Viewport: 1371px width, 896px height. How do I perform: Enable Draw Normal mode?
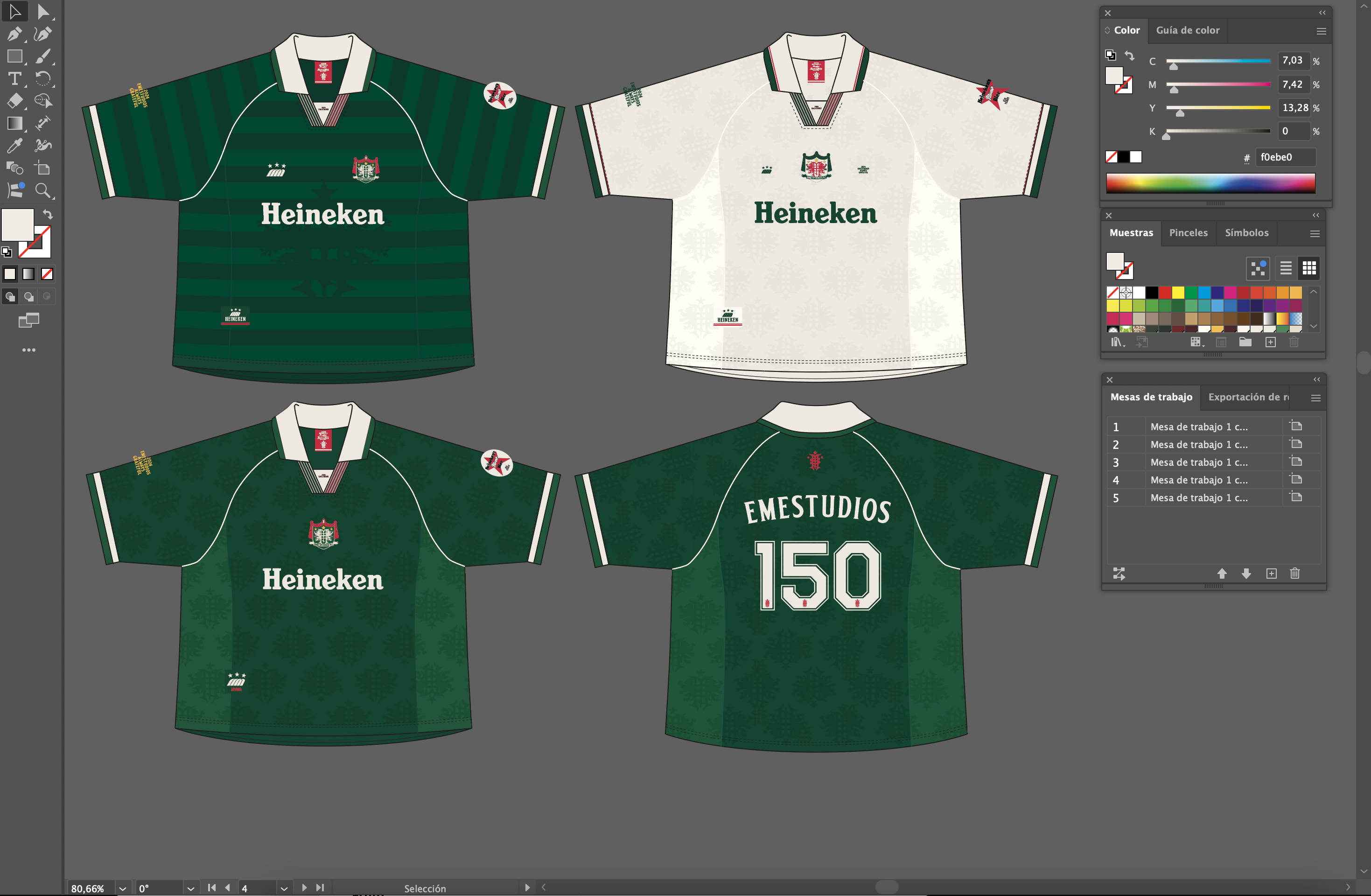point(10,297)
